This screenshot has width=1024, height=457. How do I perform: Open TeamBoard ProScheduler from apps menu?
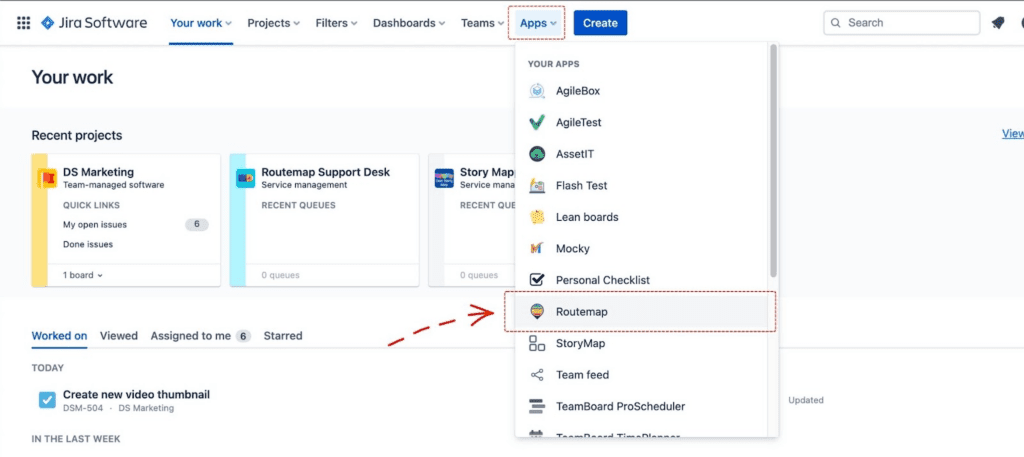[640, 406]
